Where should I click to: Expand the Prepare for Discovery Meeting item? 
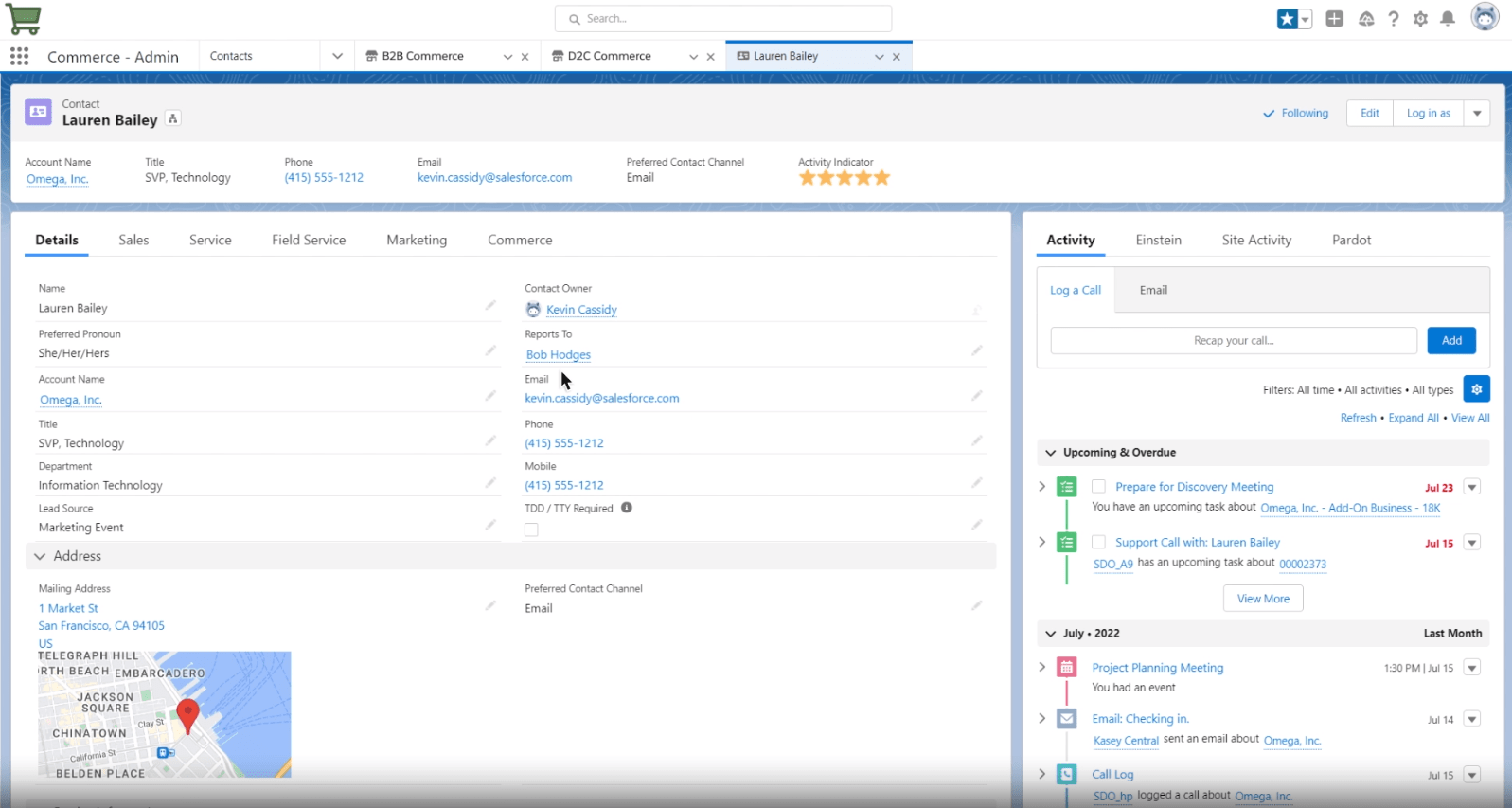1041,487
